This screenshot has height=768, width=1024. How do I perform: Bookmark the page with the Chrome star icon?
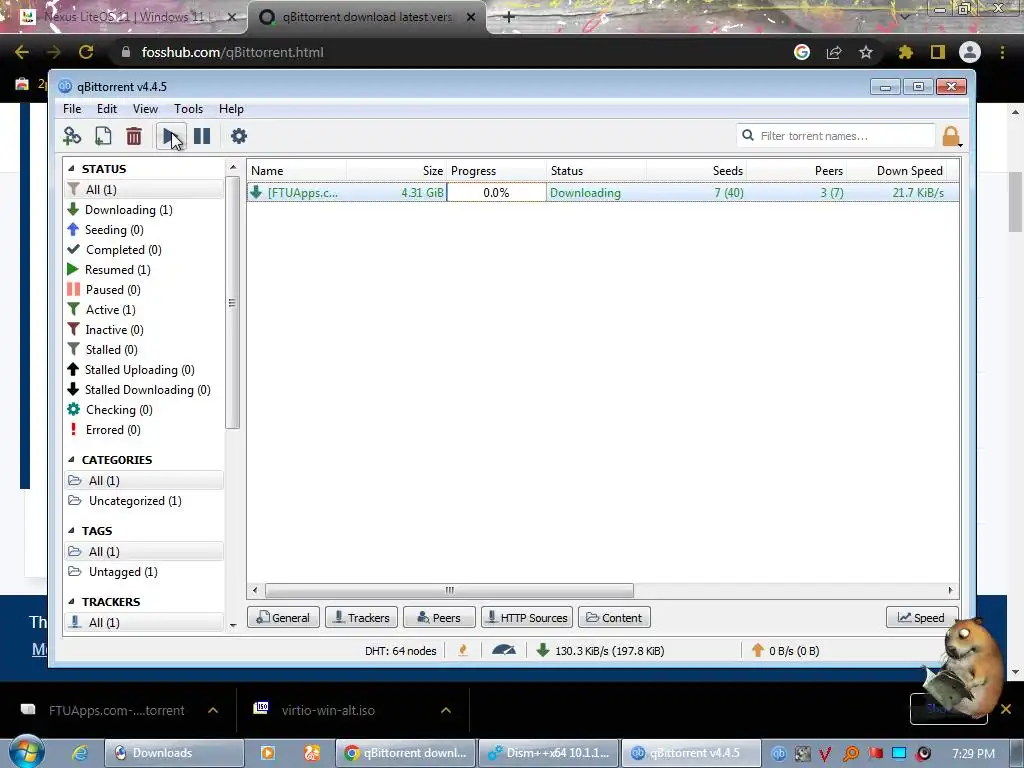pyautogui.click(x=866, y=52)
